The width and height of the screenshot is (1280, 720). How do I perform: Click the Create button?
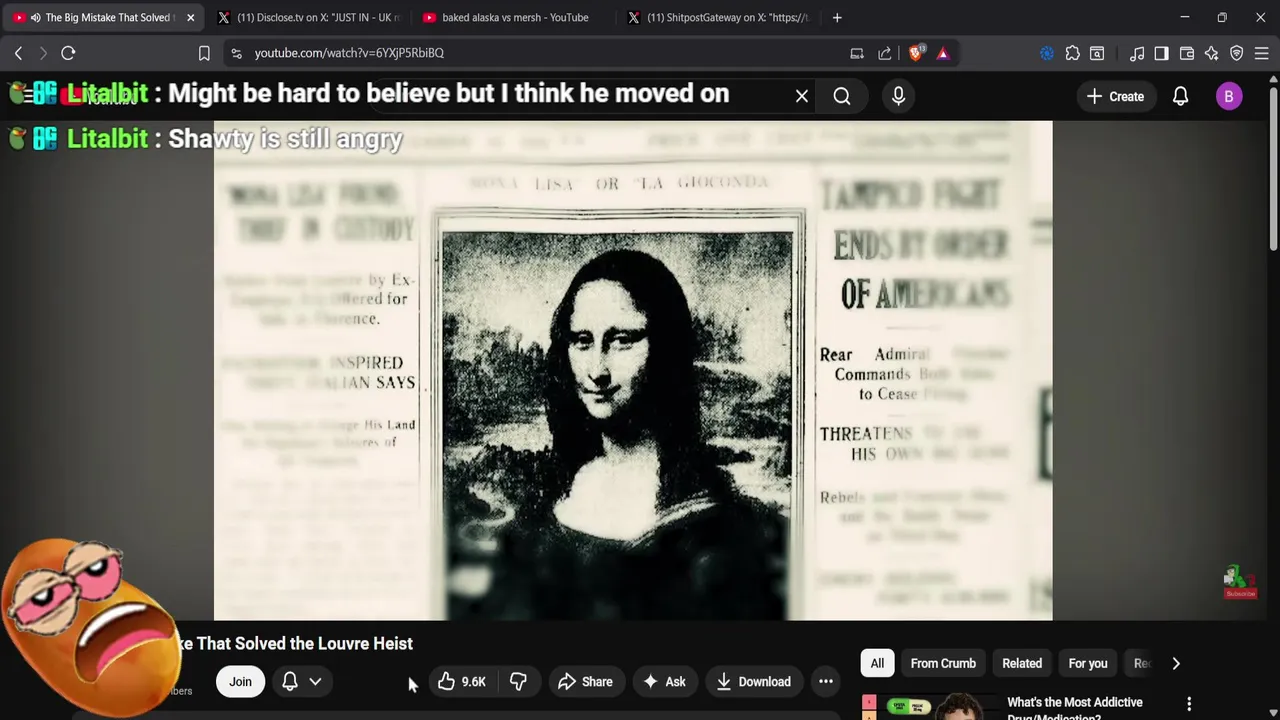coord(1115,96)
